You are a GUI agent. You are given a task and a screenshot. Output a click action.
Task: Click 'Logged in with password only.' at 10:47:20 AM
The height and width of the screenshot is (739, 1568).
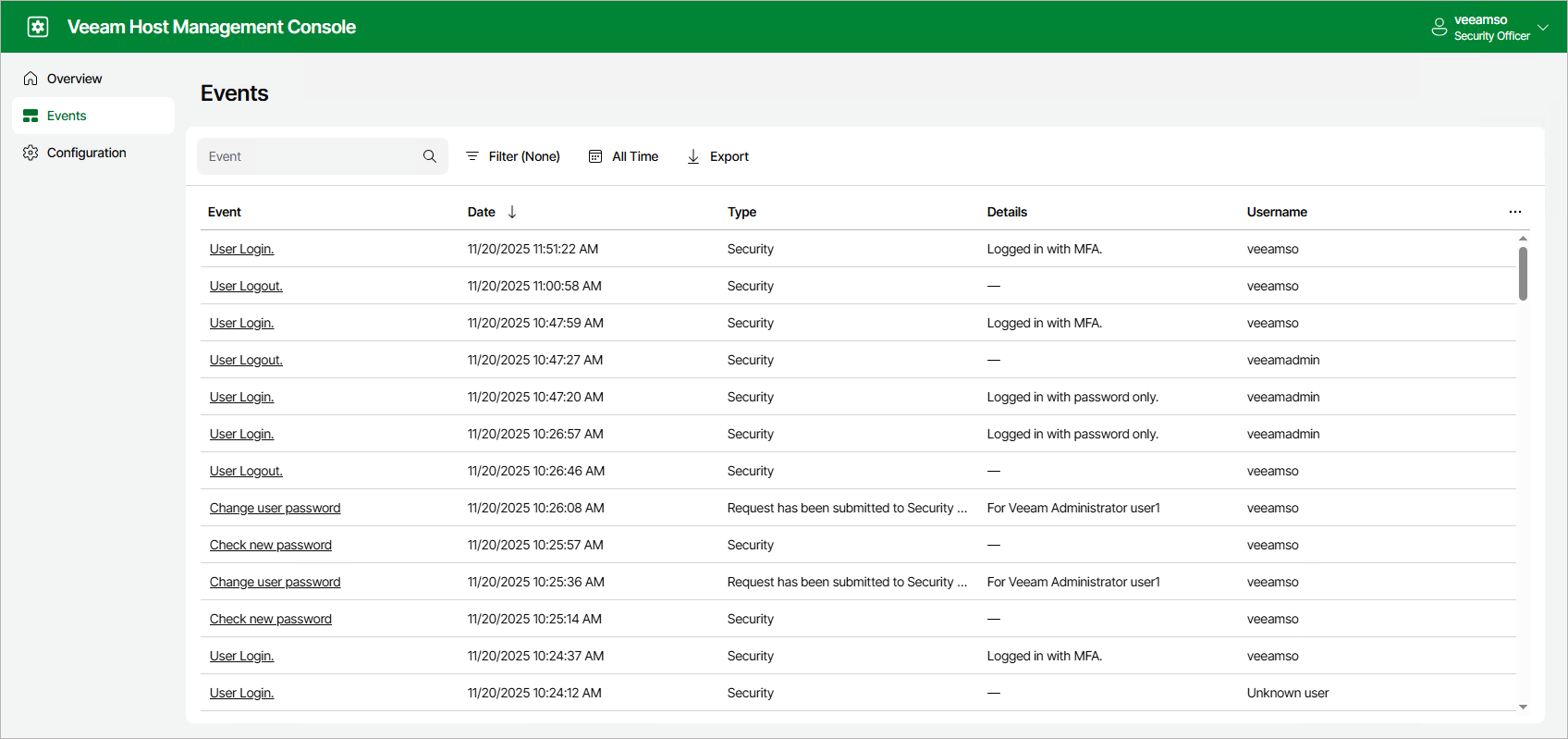1072,397
